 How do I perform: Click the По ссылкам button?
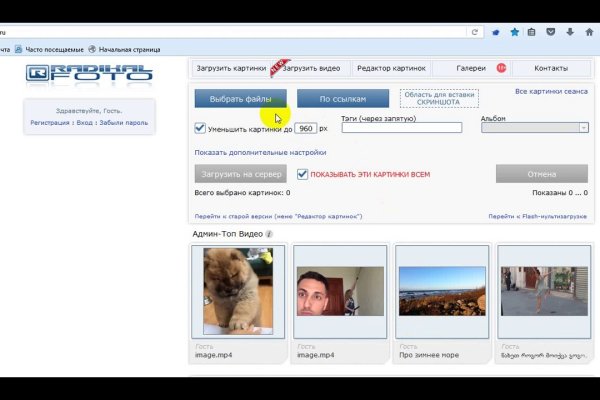[x=343, y=99]
